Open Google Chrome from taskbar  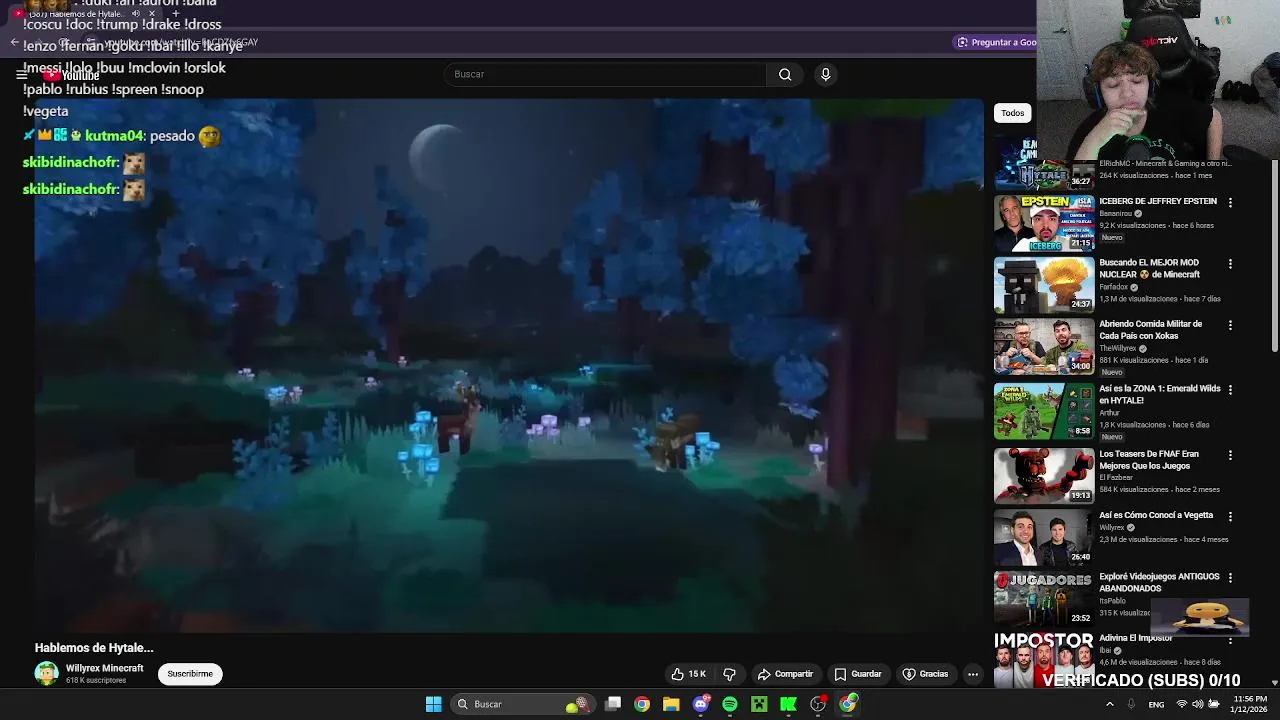(642, 704)
